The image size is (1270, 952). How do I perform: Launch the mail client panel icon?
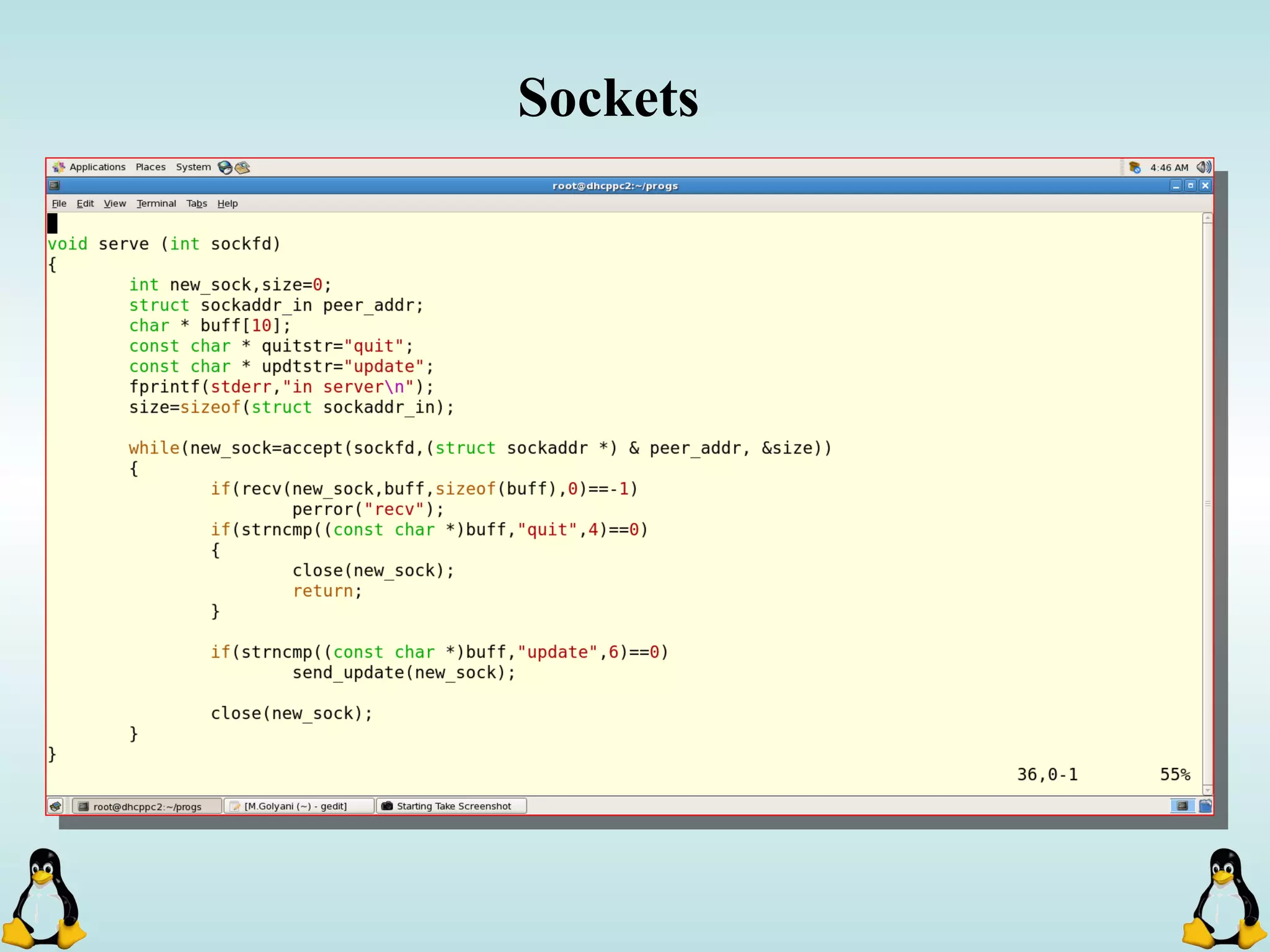tap(242, 167)
